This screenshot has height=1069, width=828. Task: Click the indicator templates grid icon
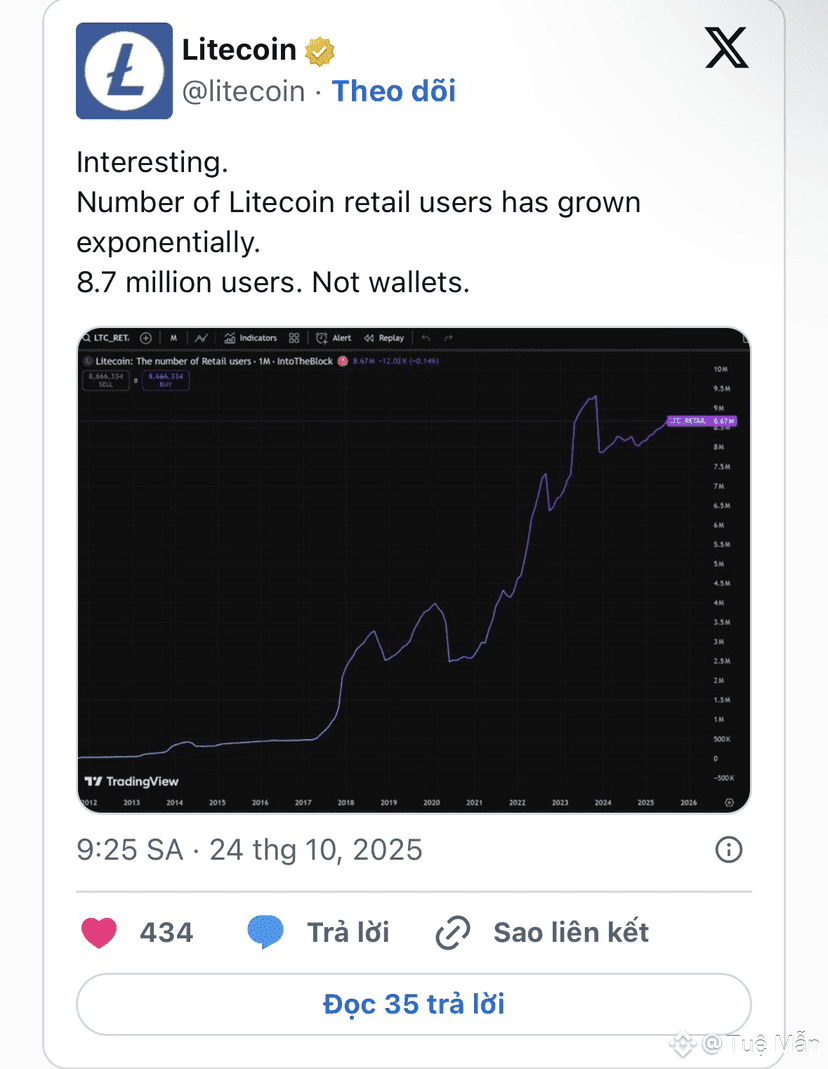pyautogui.click(x=294, y=338)
